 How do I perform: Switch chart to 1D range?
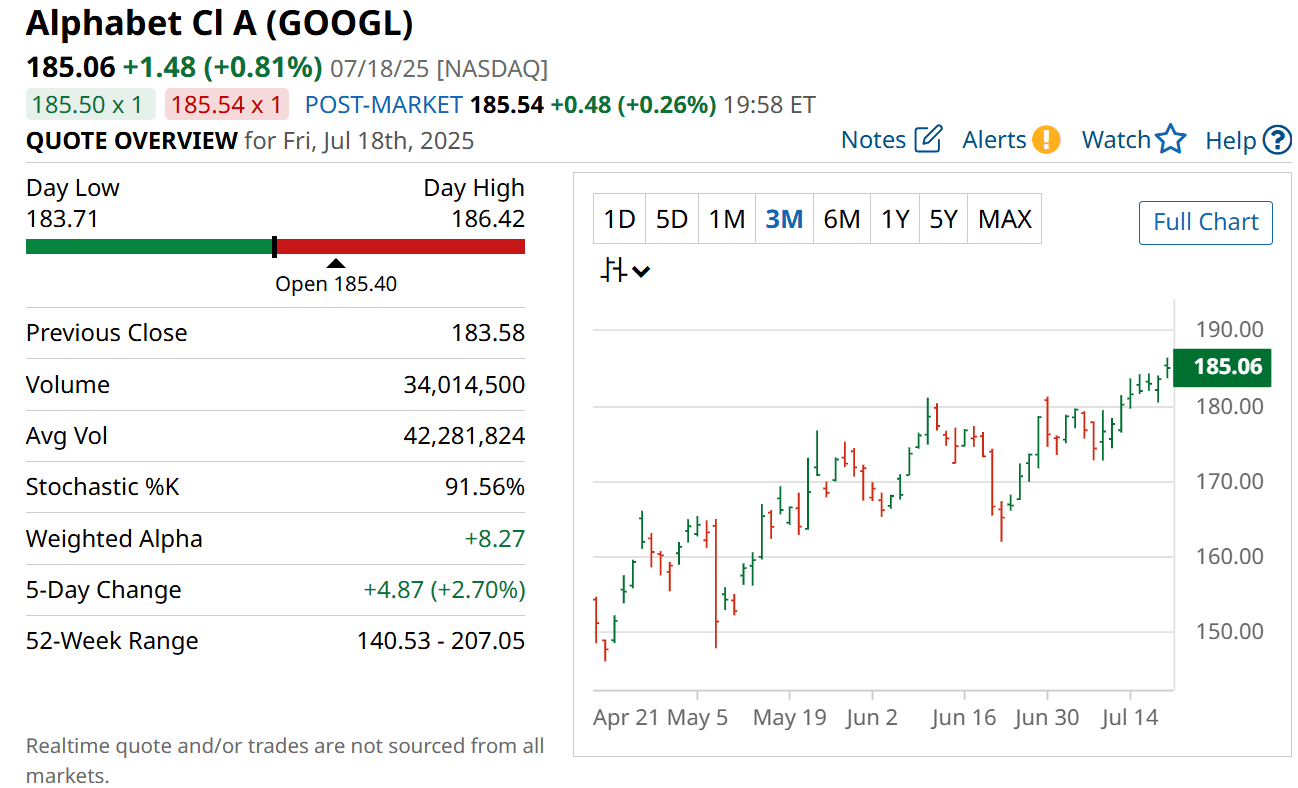(620, 219)
